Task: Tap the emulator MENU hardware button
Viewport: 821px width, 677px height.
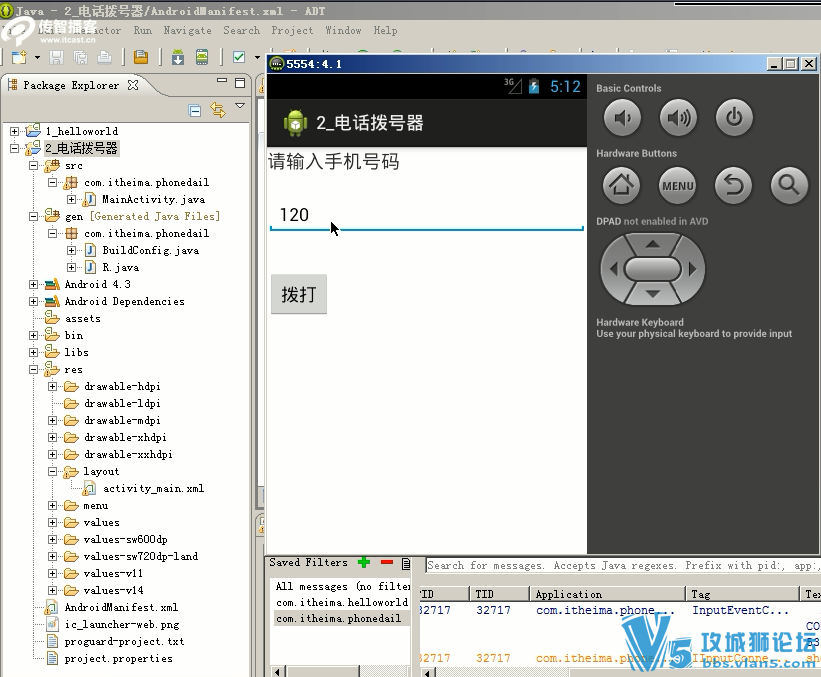Action: pos(678,185)
